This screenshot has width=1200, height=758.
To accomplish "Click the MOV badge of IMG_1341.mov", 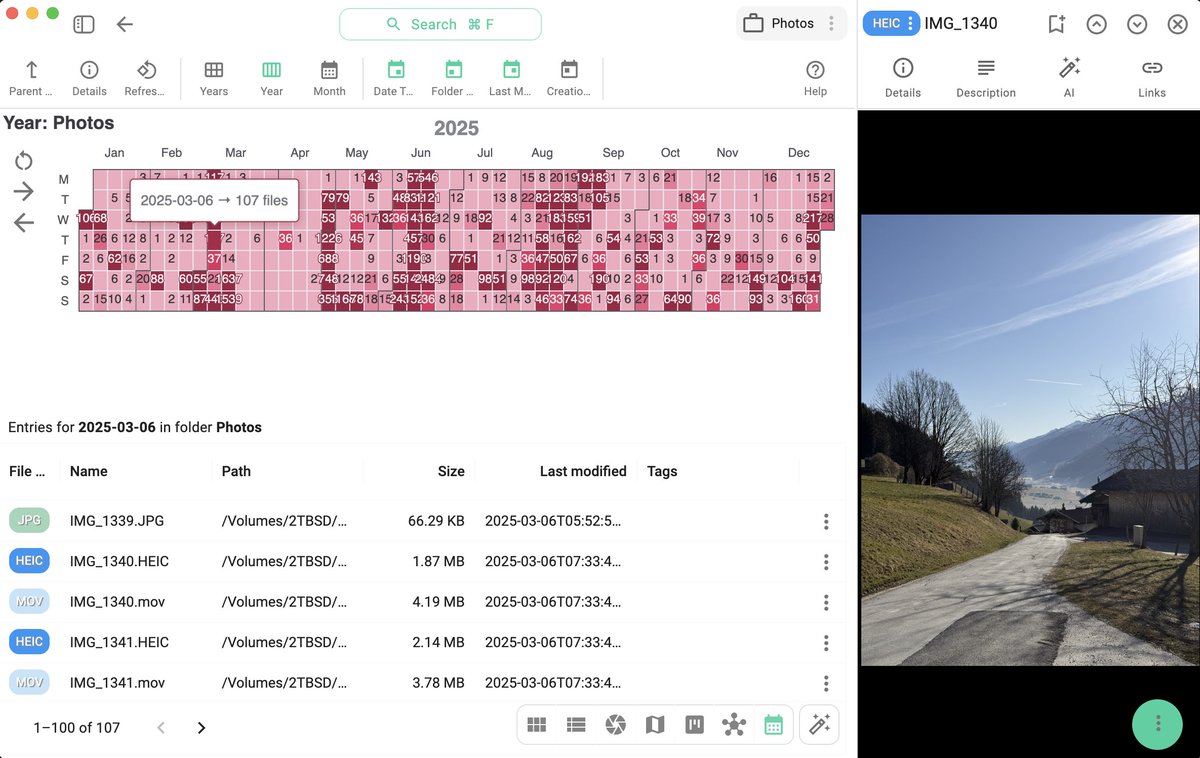I will tap(29, 682).
